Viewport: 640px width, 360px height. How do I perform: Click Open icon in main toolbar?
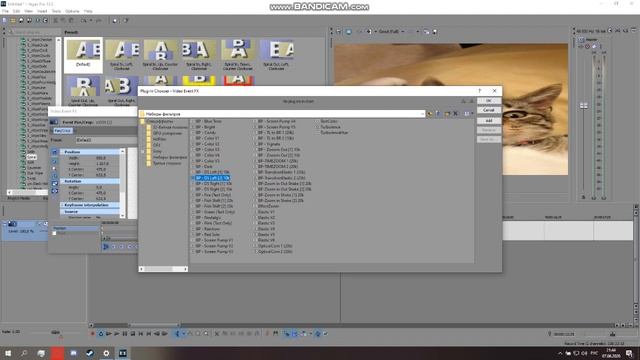click(13, 20)
